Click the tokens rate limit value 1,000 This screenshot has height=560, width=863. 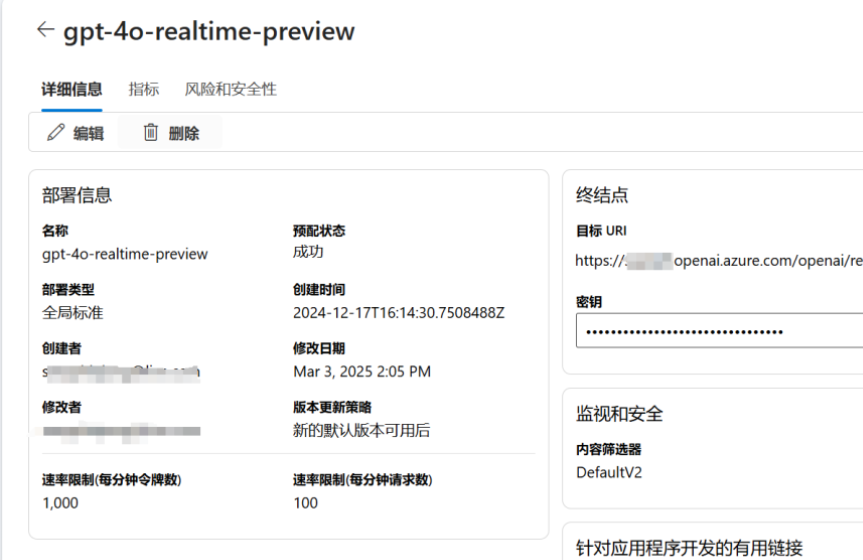[x=60, y=503]
